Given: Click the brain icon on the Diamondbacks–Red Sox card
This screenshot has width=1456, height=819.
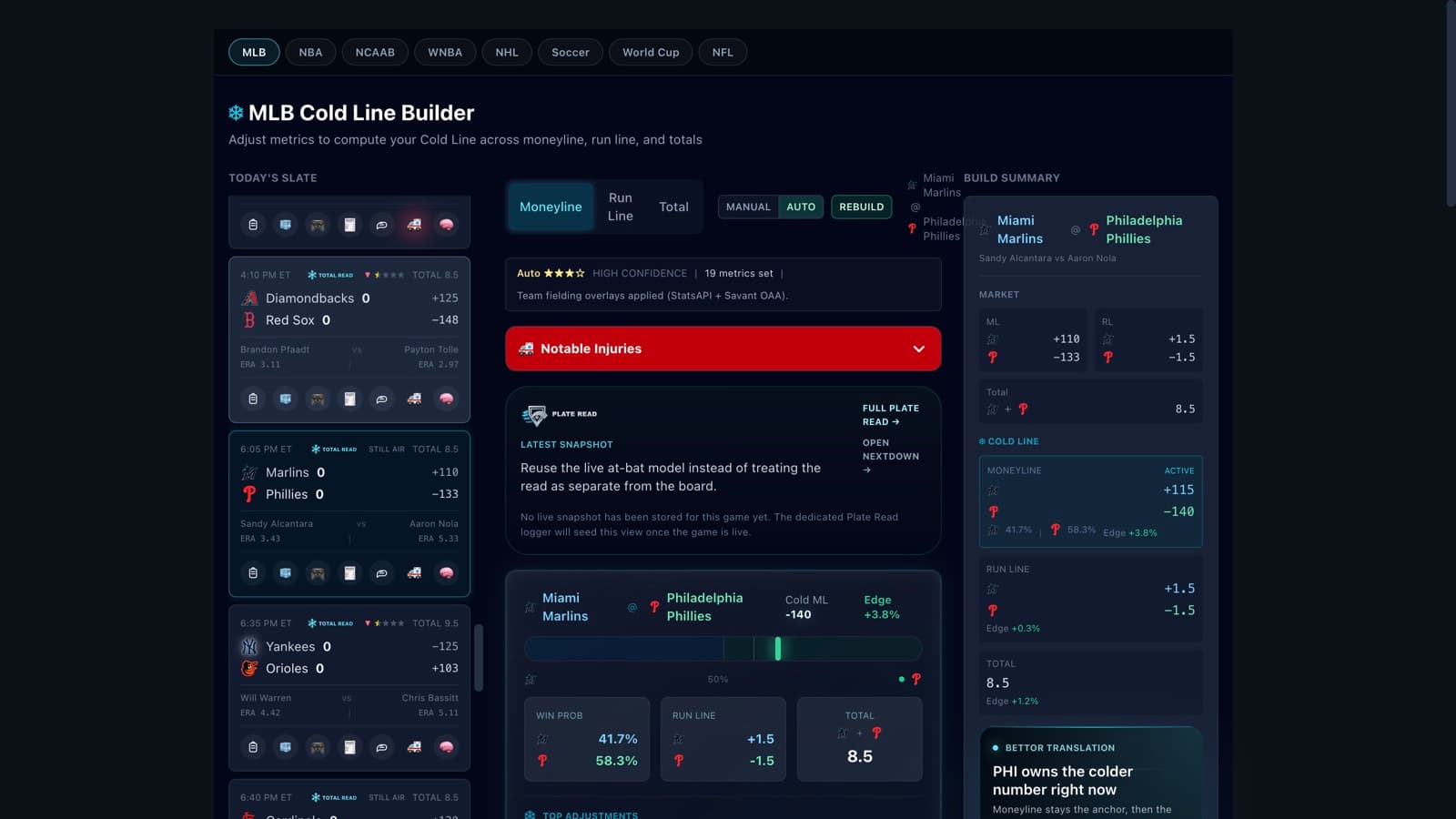Looking at the screenshot, I should [x=446, y=399].
